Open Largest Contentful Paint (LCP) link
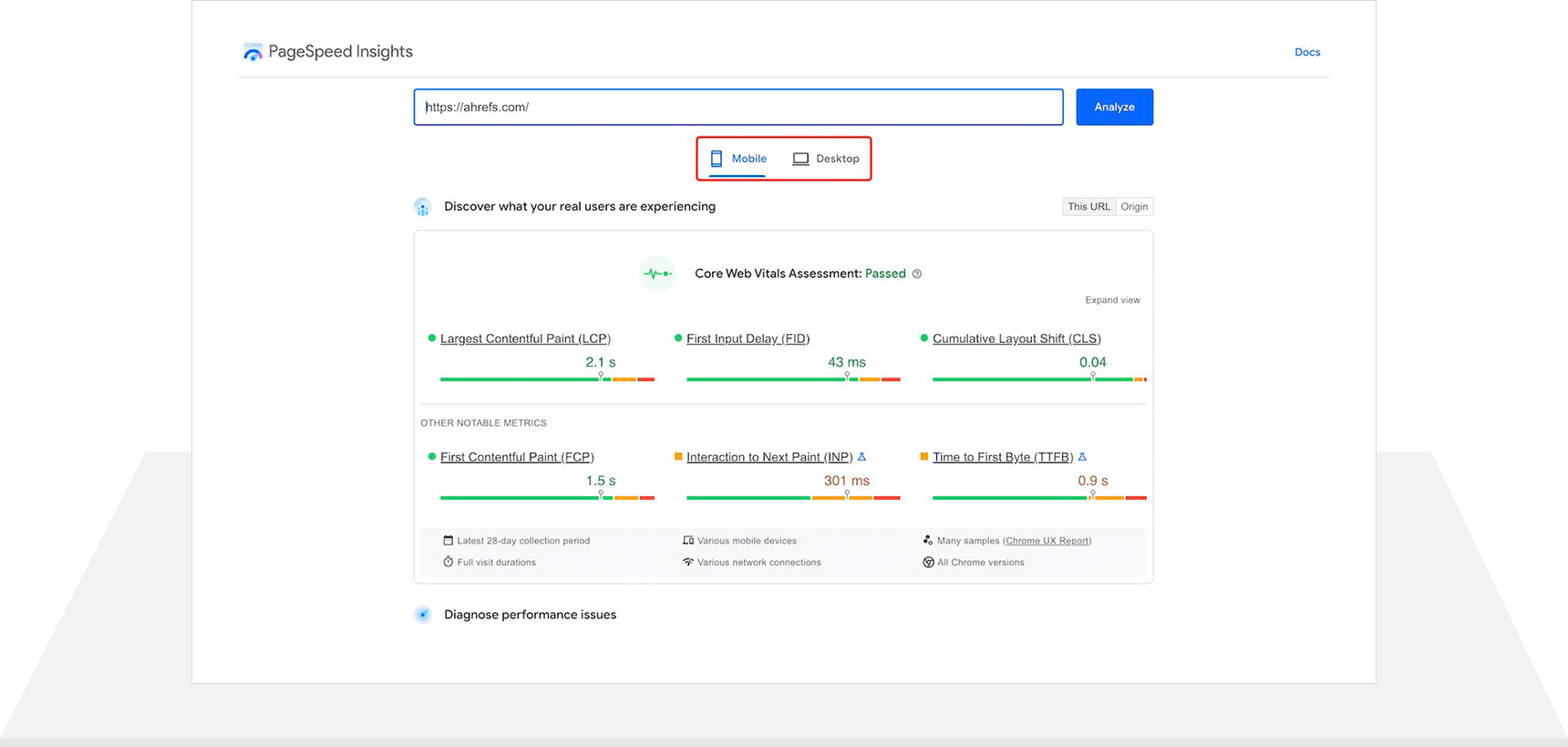 [x=525, y=338]
